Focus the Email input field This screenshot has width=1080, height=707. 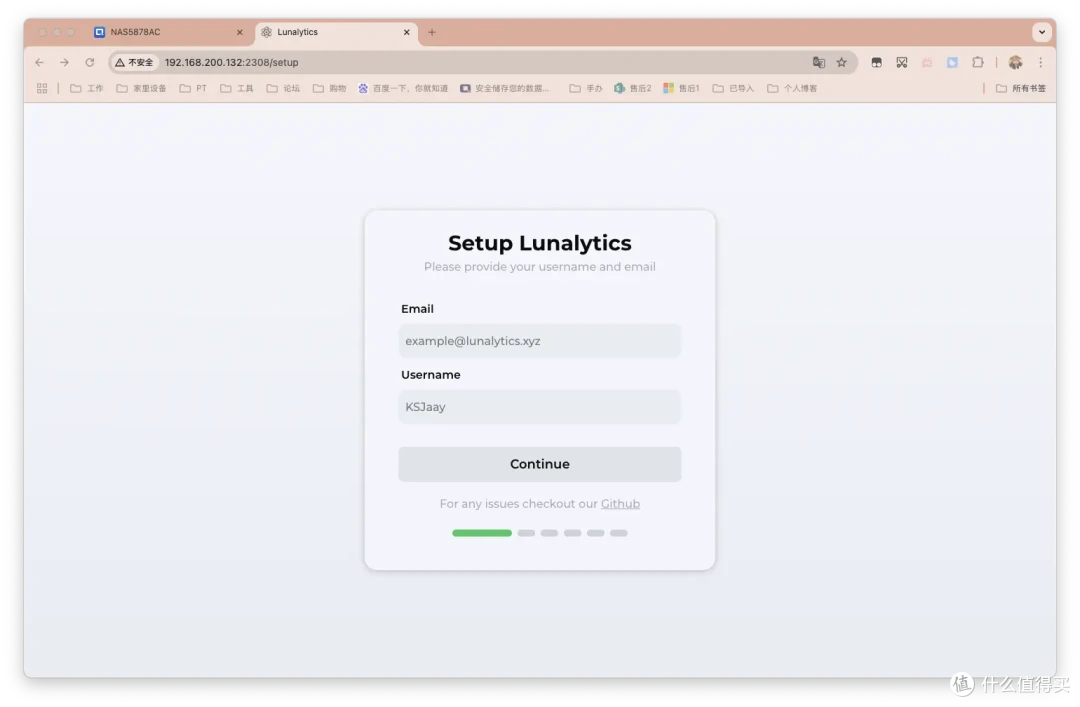coord(539,341)
